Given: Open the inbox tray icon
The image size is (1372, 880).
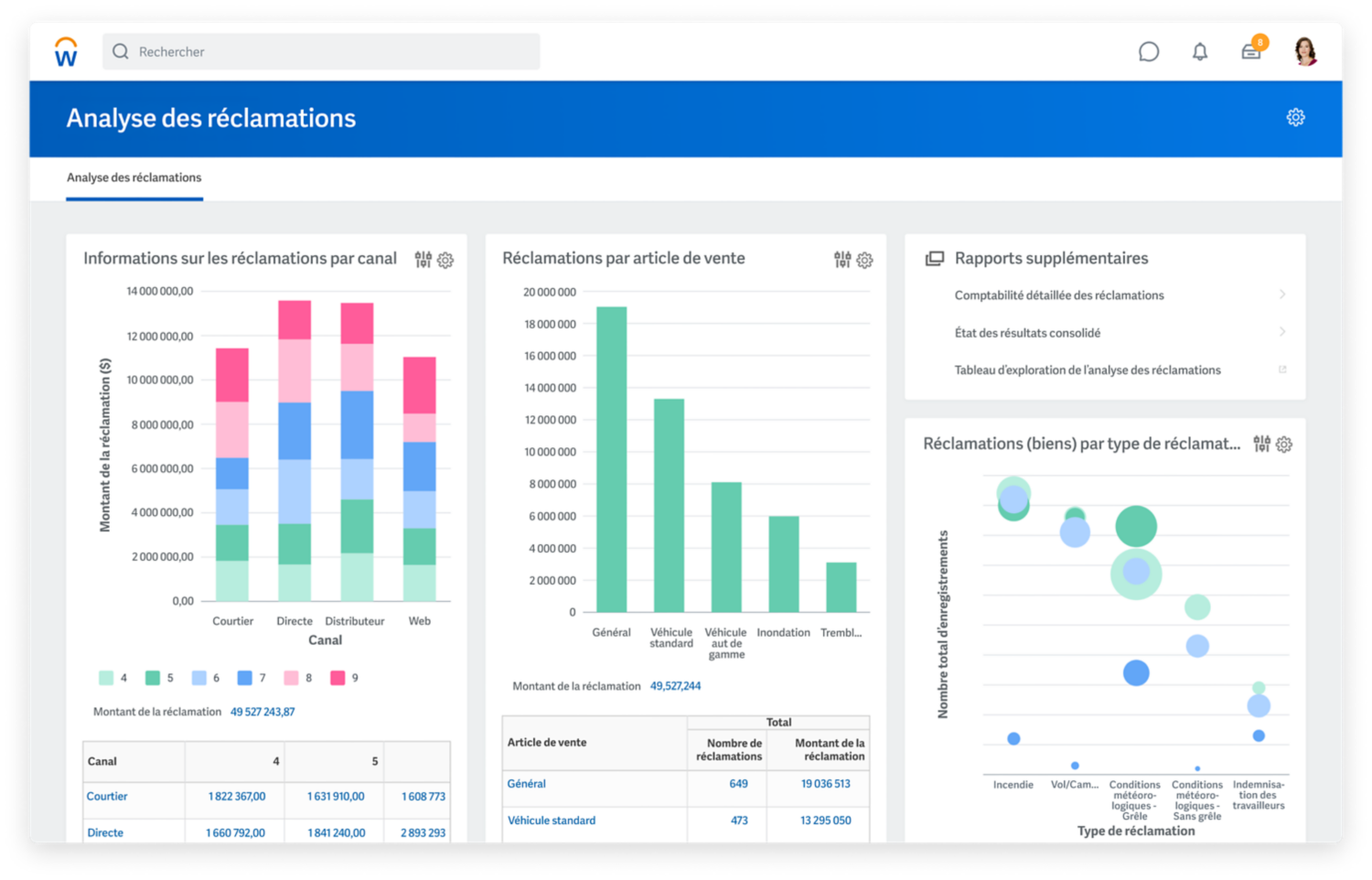Looking at the screenshot, I should pyautogui.click(x=1251, y=52).
